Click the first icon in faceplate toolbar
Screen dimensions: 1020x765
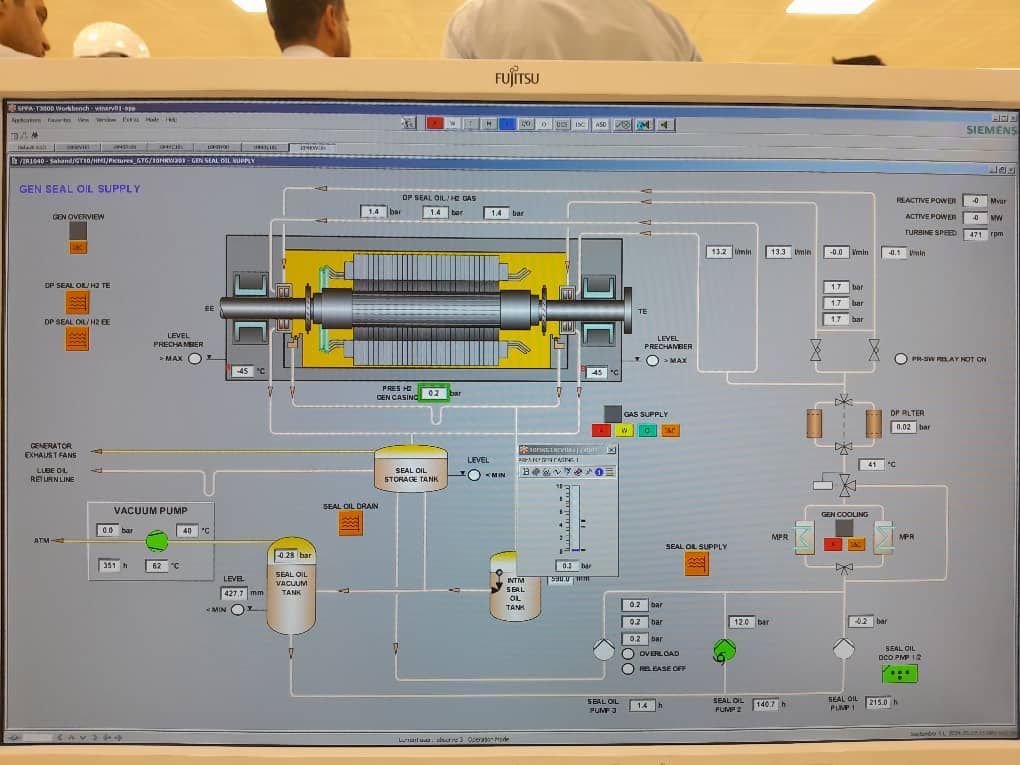(x=526, y=472)
